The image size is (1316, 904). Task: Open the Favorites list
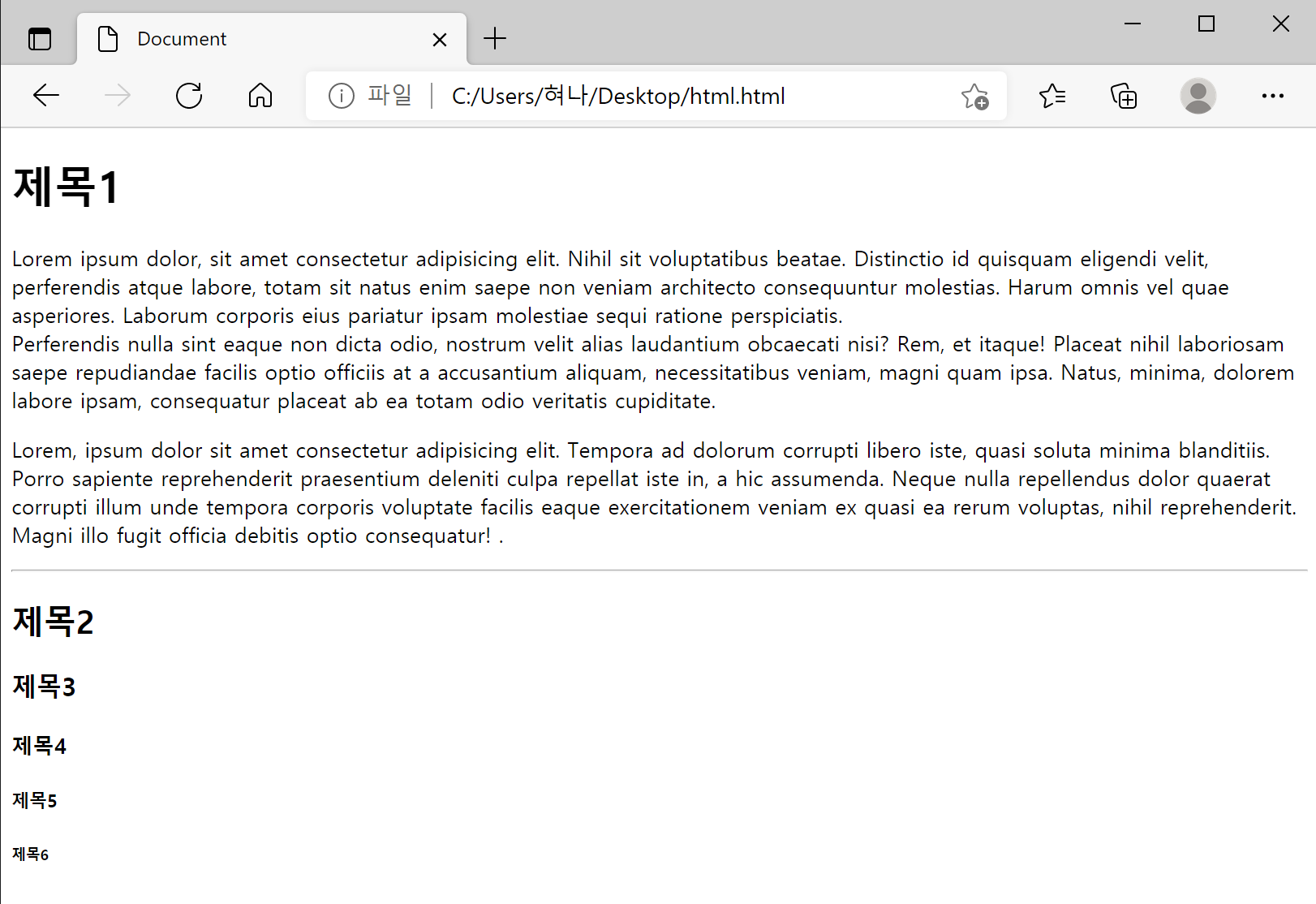pyautogui.click(x=1052, y=96)
